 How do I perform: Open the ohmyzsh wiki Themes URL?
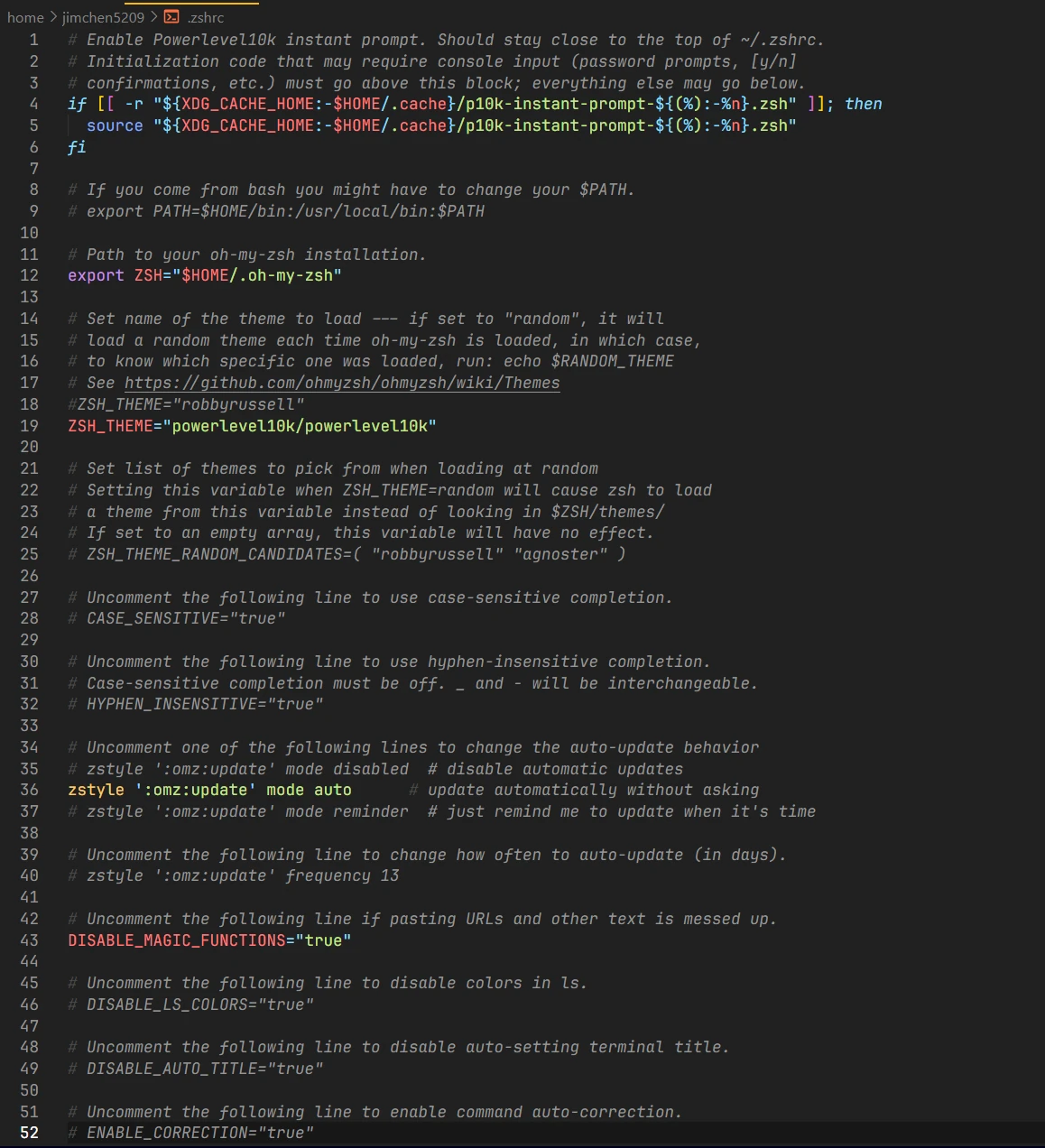pyautogui.click(x=342, y=383)
